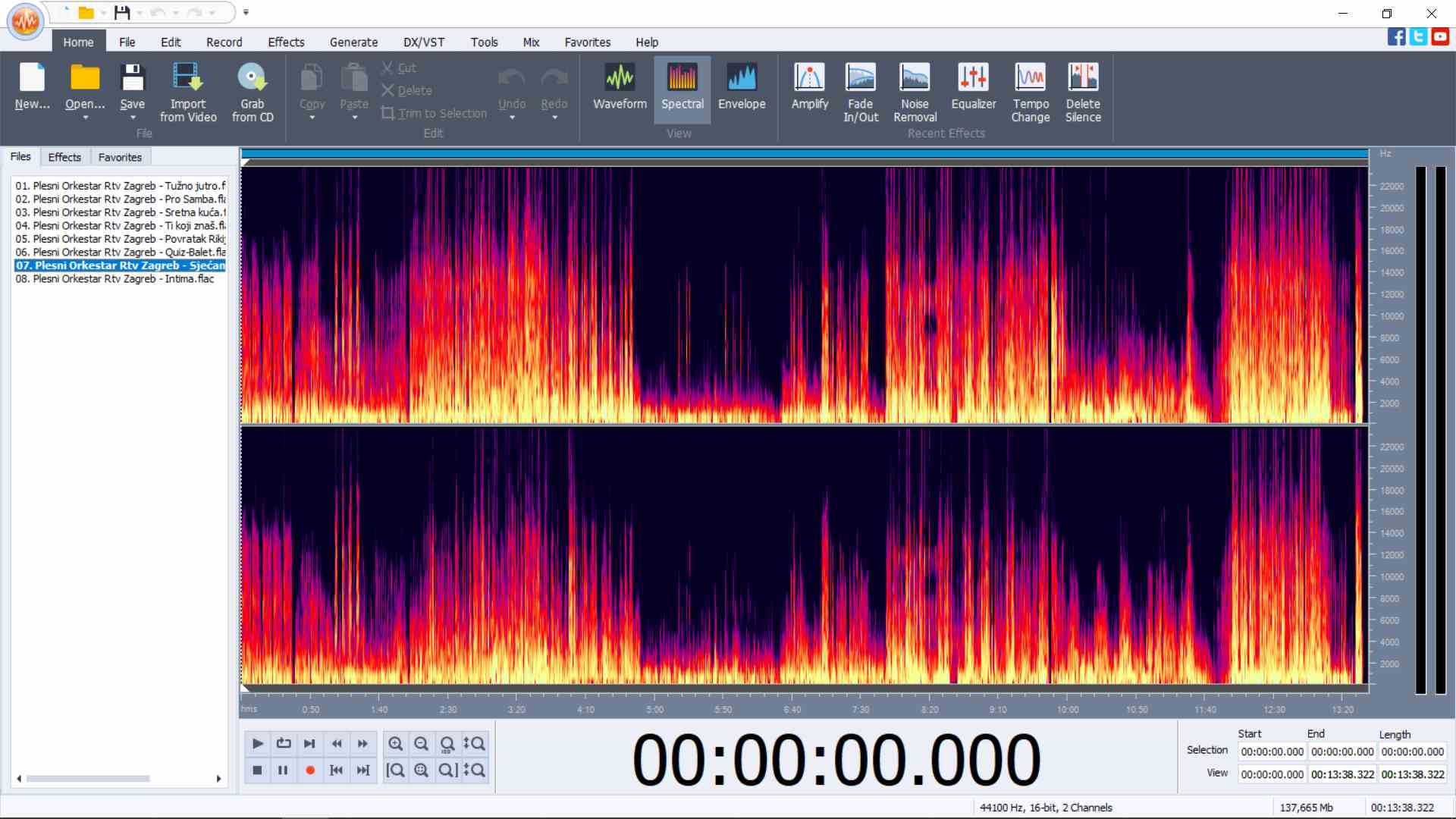Click the Save floppy icon in ribbon
The image size is (1456, 819).
pyautogui.click(x=132, y=77)
